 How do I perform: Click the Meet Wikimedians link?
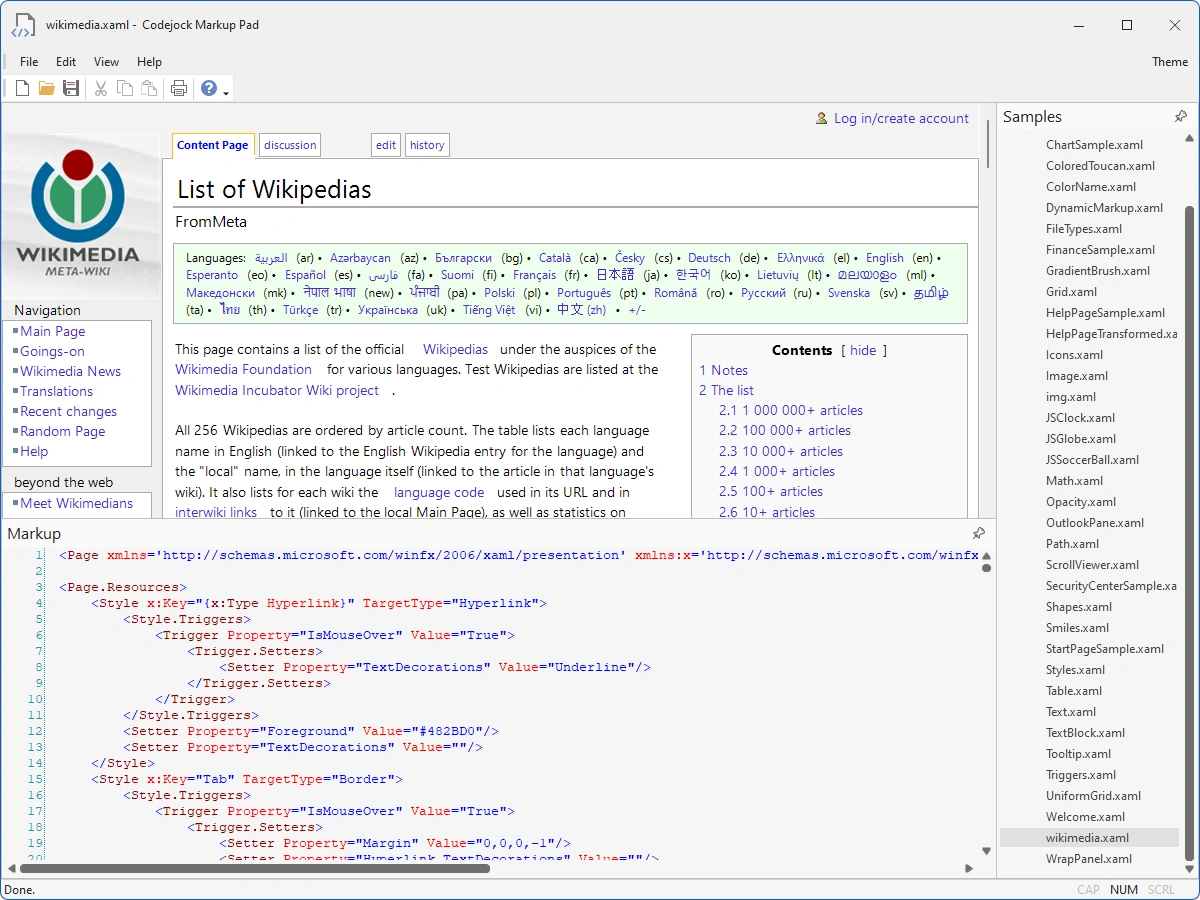click(x=76, y=503)
